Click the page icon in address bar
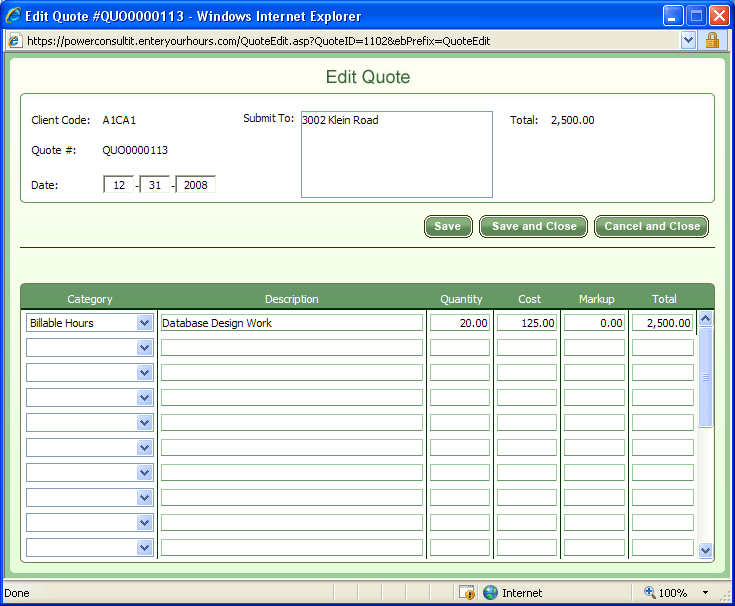The width and height of the screenshot is (735, 606). tap(14, 41)
